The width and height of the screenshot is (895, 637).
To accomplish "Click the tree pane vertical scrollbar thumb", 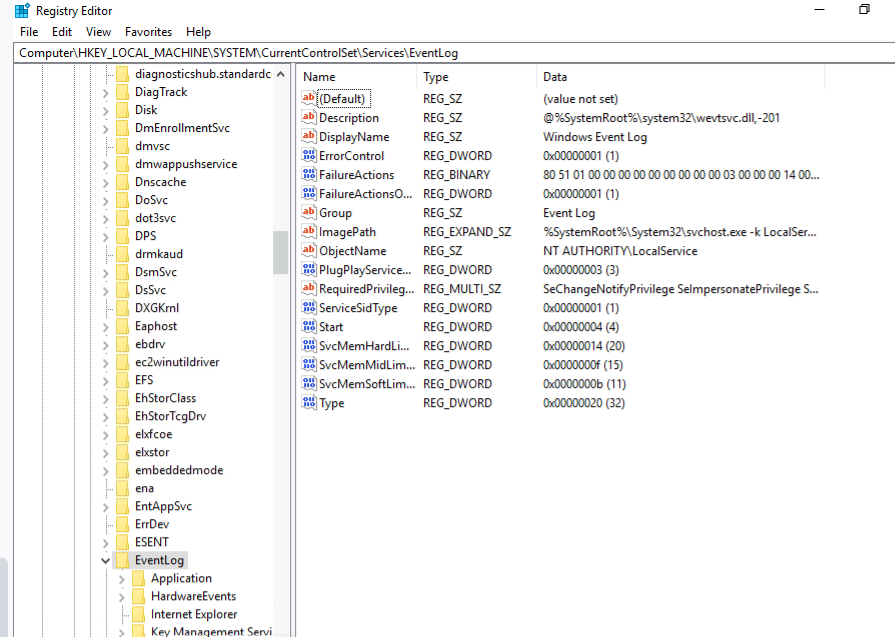I will [280, 252].
